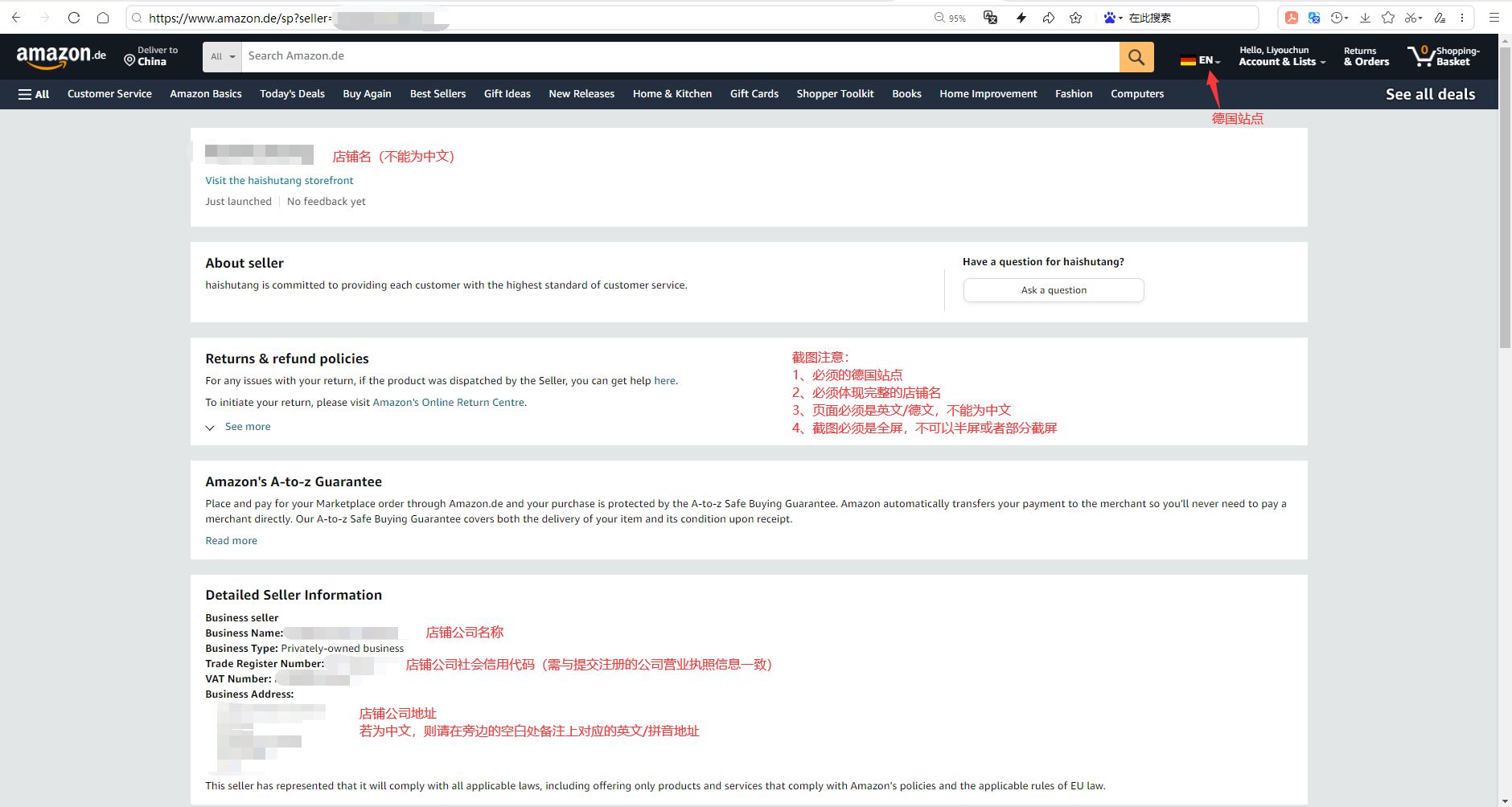
Task: Open Fashion category in nav bar
Action: [x=1074, y=94]
